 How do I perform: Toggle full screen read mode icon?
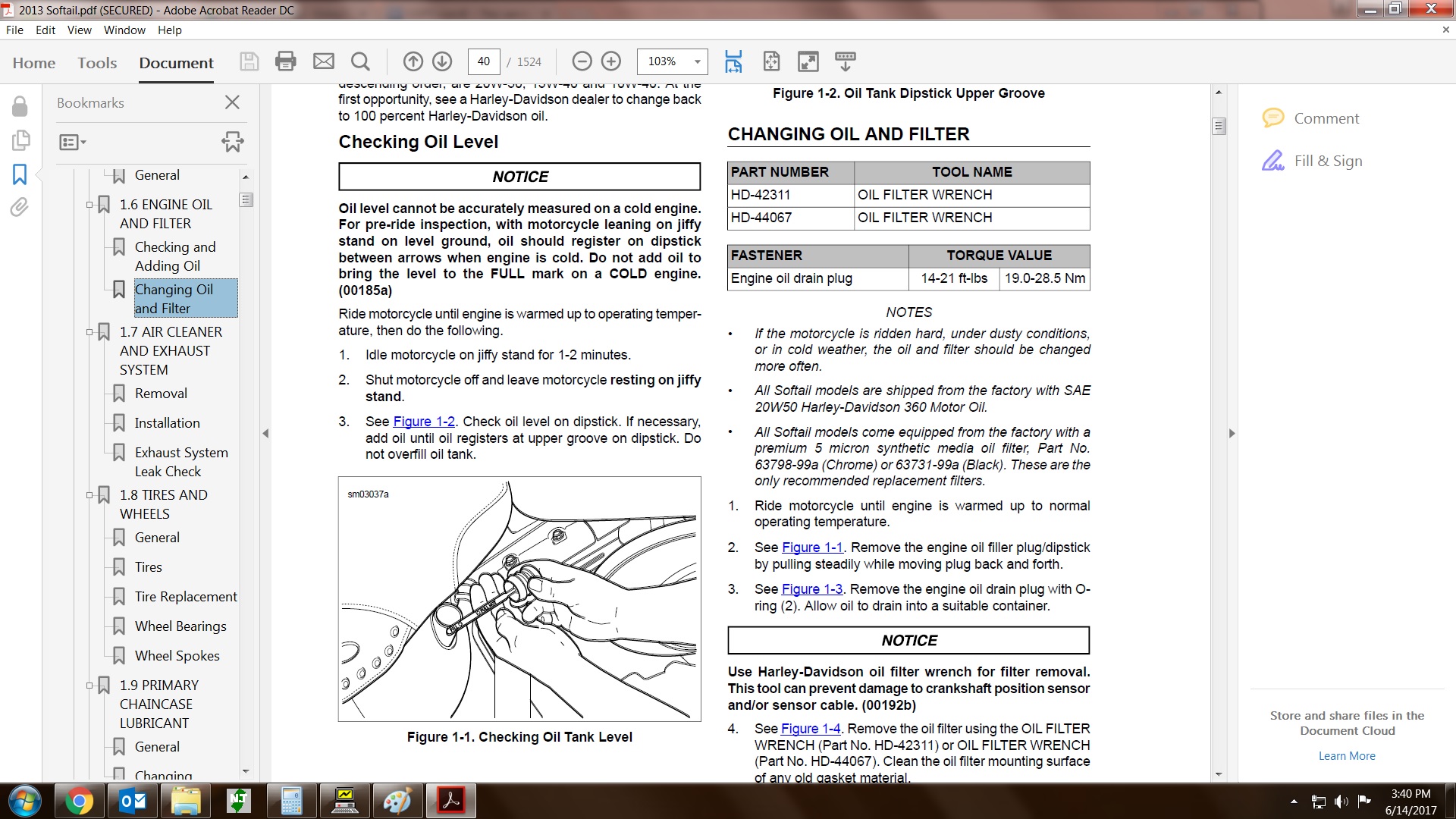click(x=808, y=61)
